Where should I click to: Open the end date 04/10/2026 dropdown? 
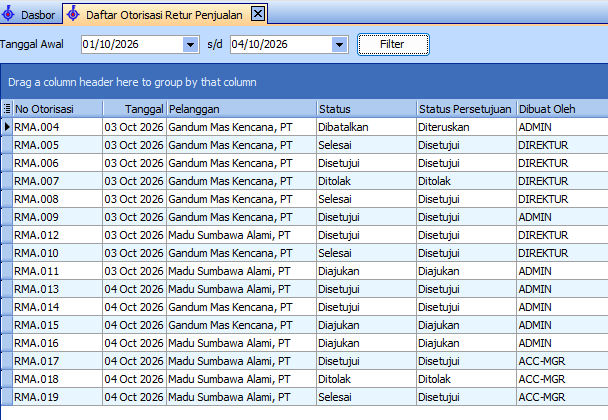pyautogui.click(x=339, y=45)
